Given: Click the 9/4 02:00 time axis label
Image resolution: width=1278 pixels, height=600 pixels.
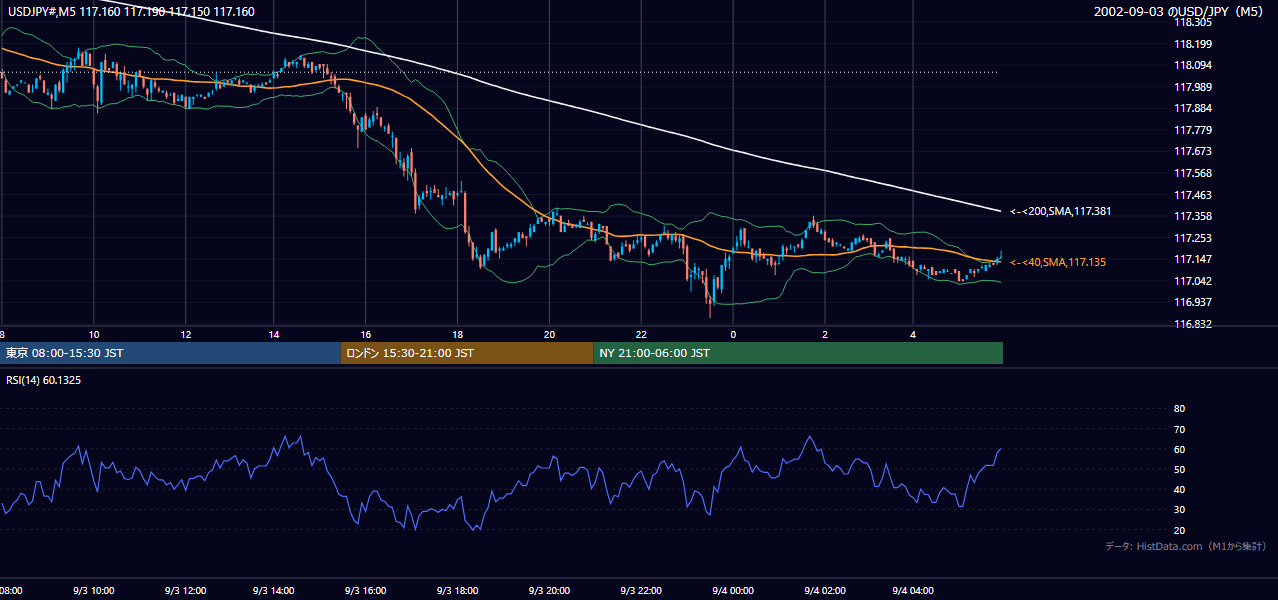Looking at the screenshot, I should [x=827, y=591].
